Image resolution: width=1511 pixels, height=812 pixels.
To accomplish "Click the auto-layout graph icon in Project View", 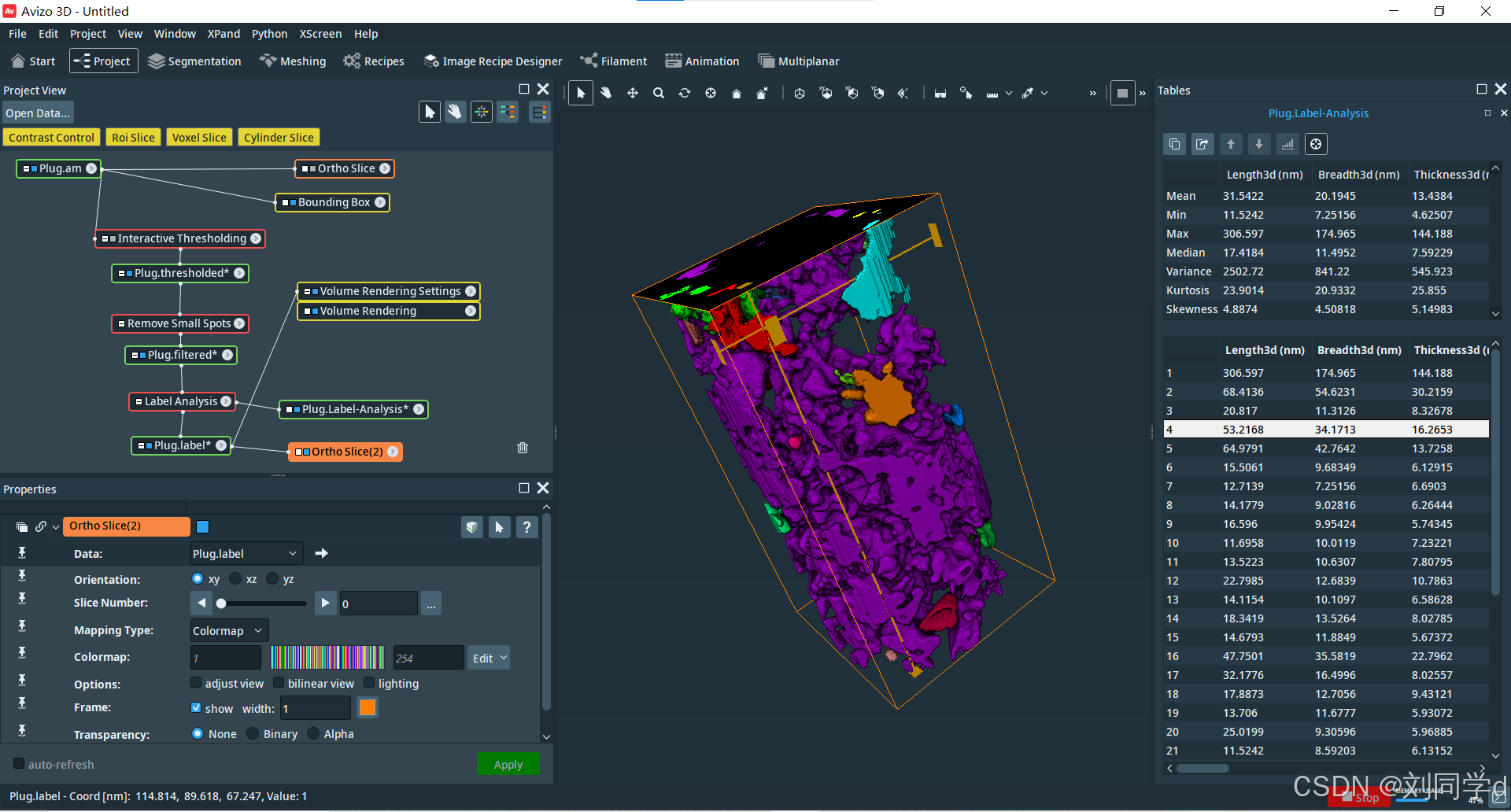I will (x=508, y=112).
